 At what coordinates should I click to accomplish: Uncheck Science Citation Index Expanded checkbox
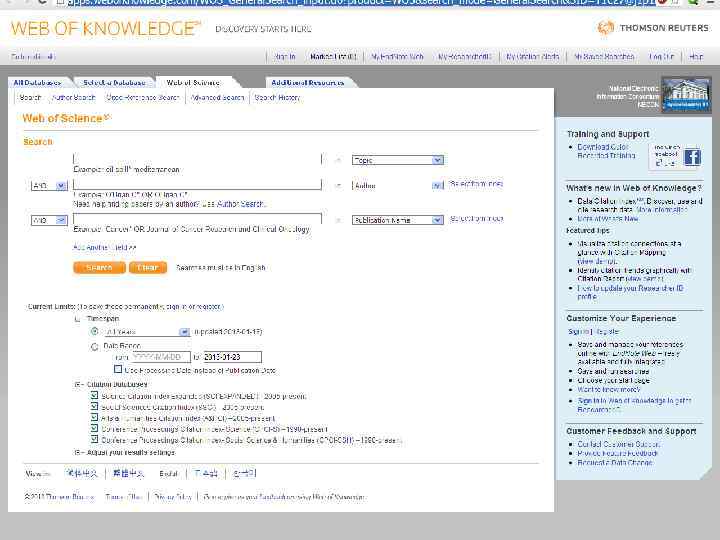(94, 395)
